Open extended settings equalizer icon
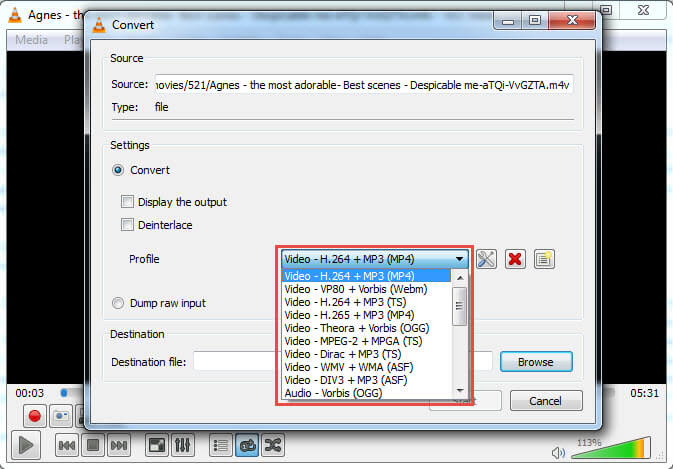Image resolution: width=673 pixels, height=469 pixels. [183, 445]
